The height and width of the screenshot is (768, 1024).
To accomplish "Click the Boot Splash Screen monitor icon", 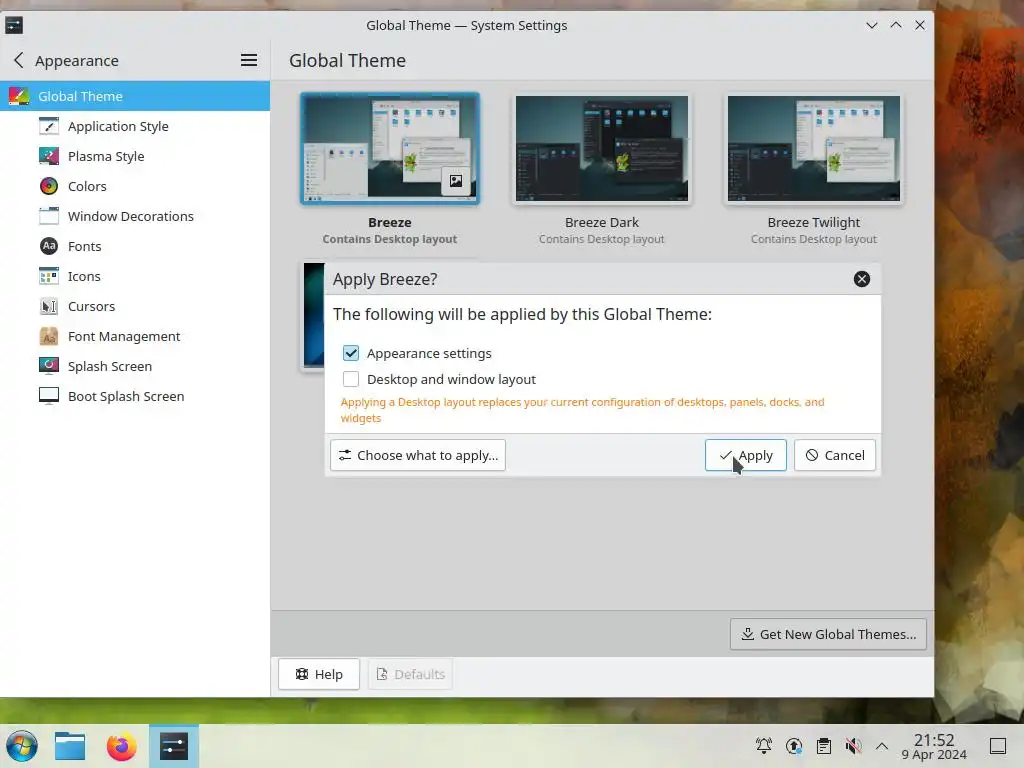I will coord(49,396).
